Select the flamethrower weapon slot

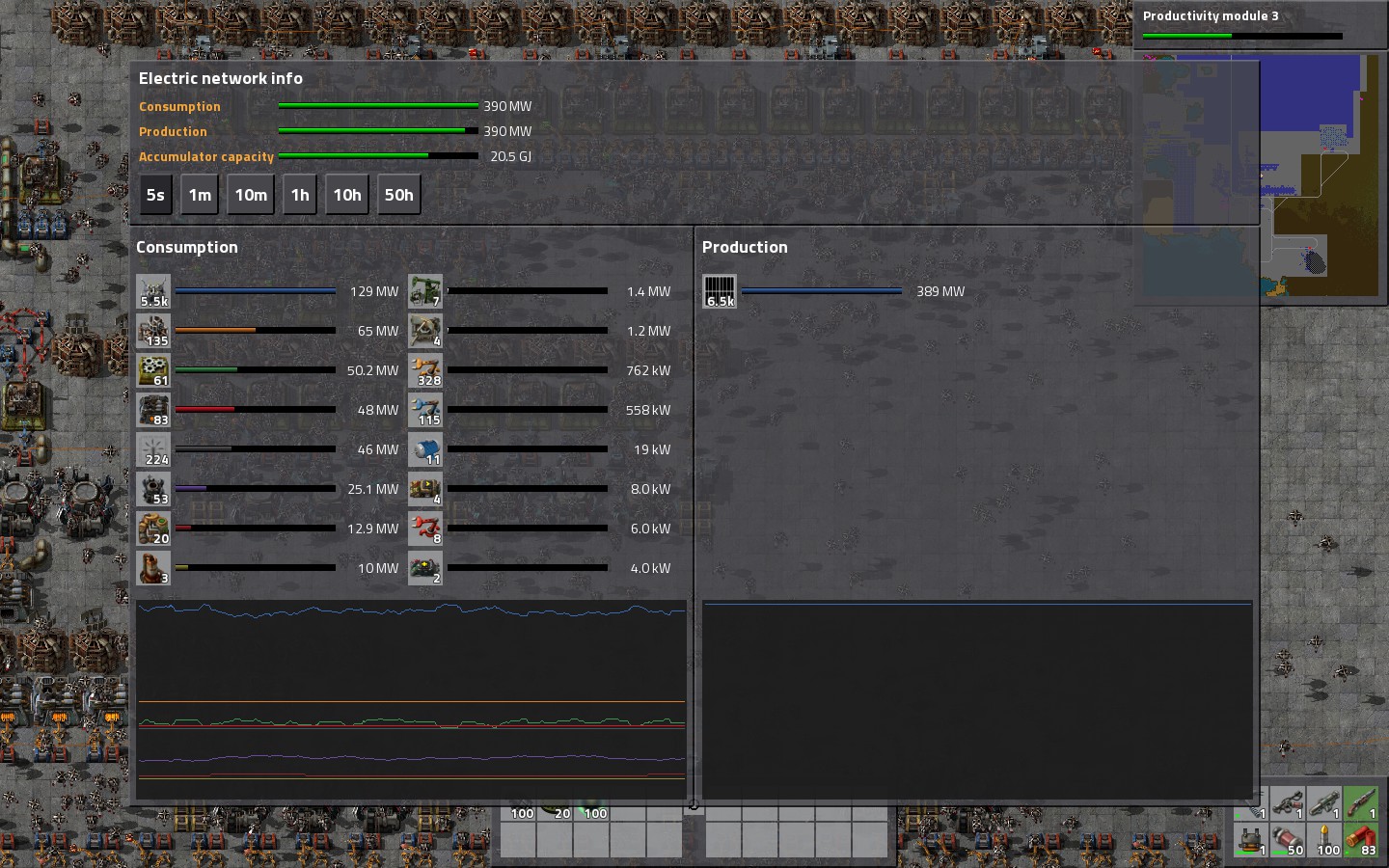click(1288, 803)
